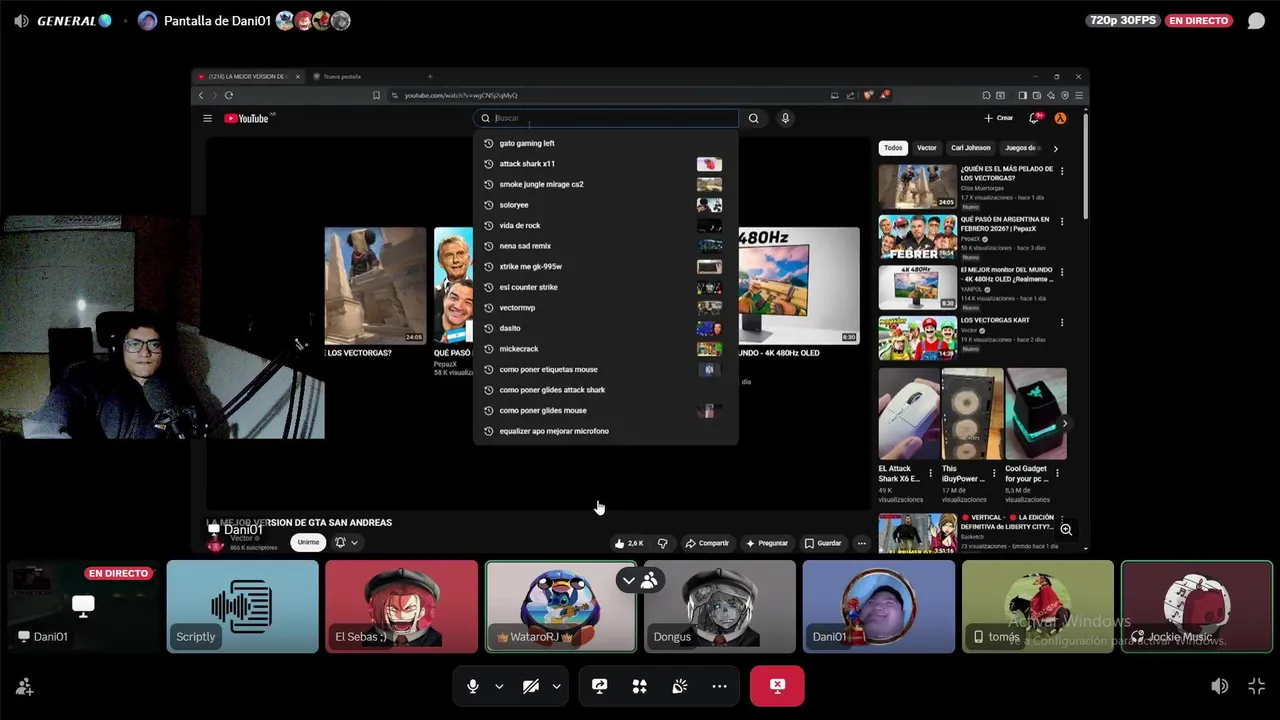Choose suggestion 'smoke jungle mirage cs2'
Image resolution: width=1280 pixels, height=720 pixels.
(x=606, y=184)
